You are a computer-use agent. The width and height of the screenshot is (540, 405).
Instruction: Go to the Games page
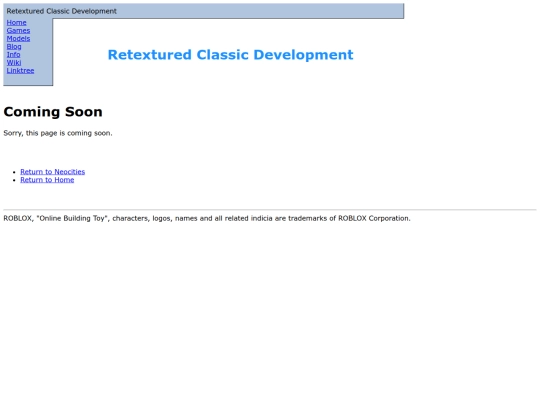tap(18, 30)
